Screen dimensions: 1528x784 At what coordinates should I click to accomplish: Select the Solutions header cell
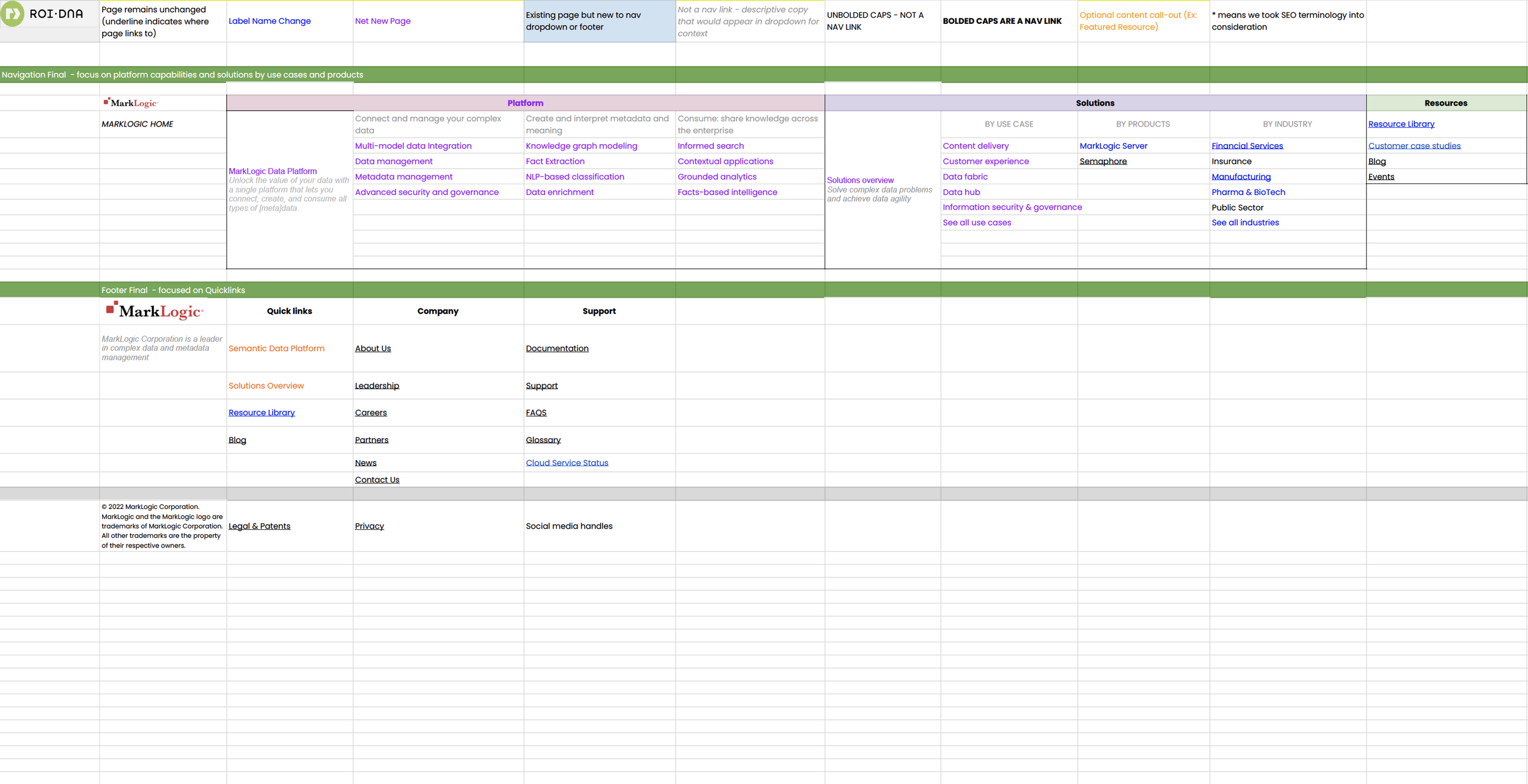coord(1095,103)
